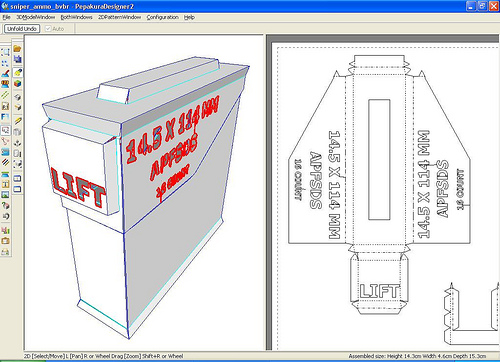Click the undo curved arrow icon
The image size is (500, 362).
5,217
